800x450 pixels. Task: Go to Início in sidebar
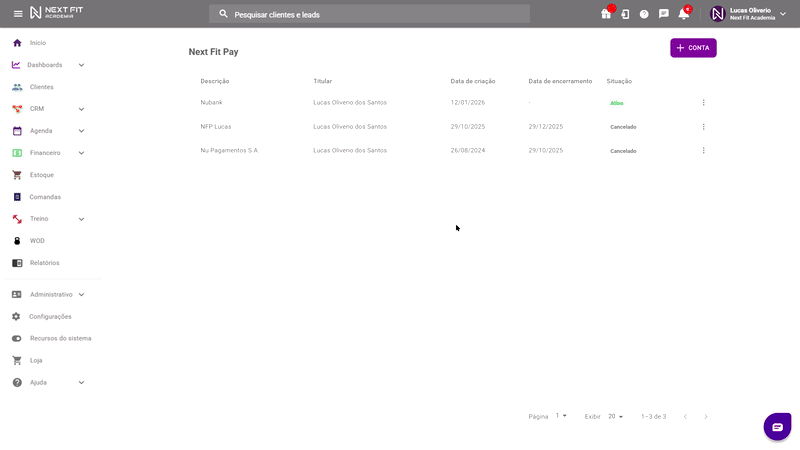(x=38, y=43)
